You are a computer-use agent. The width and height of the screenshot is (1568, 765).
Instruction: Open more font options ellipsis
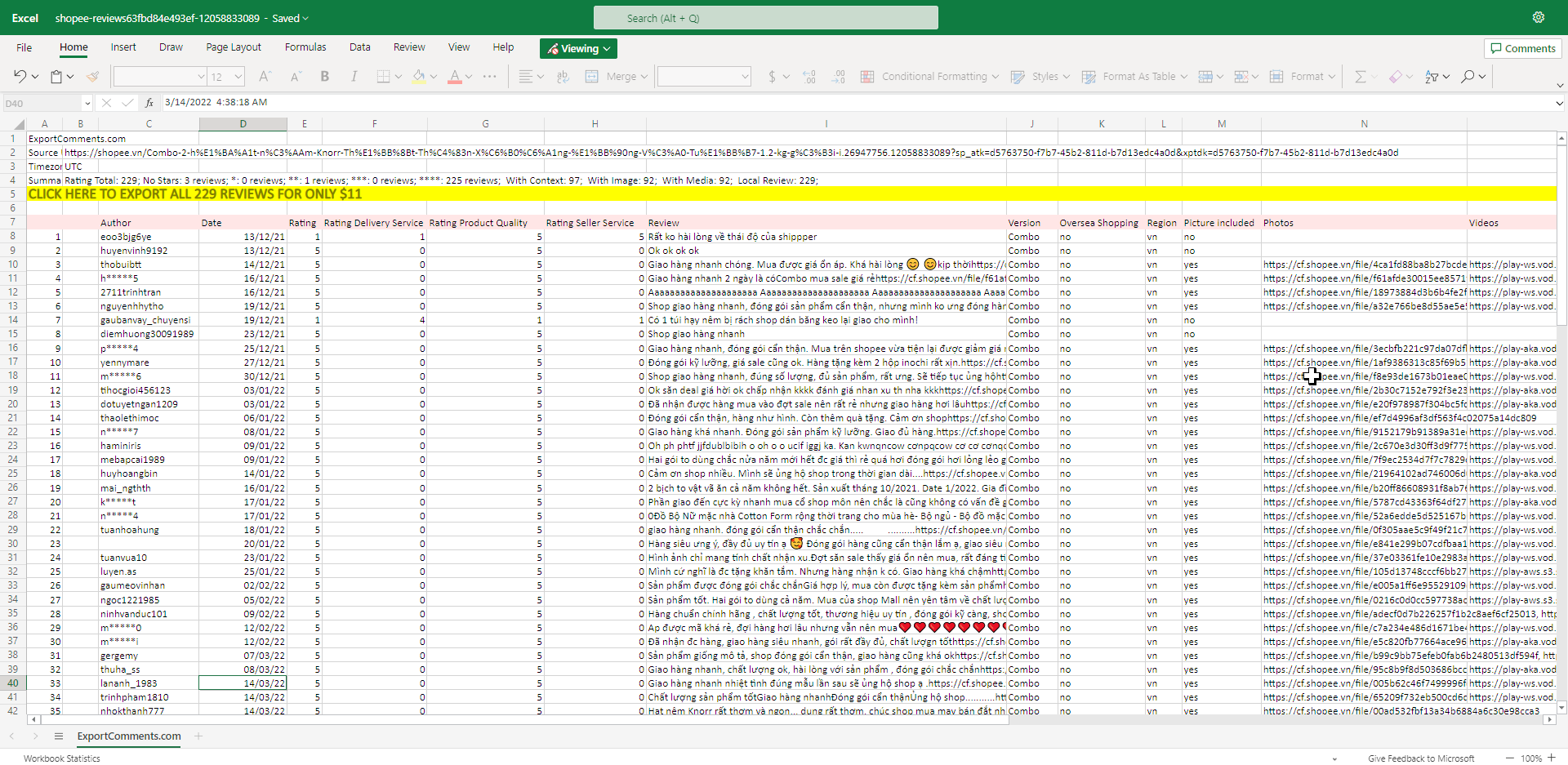(x=490, y=76)
